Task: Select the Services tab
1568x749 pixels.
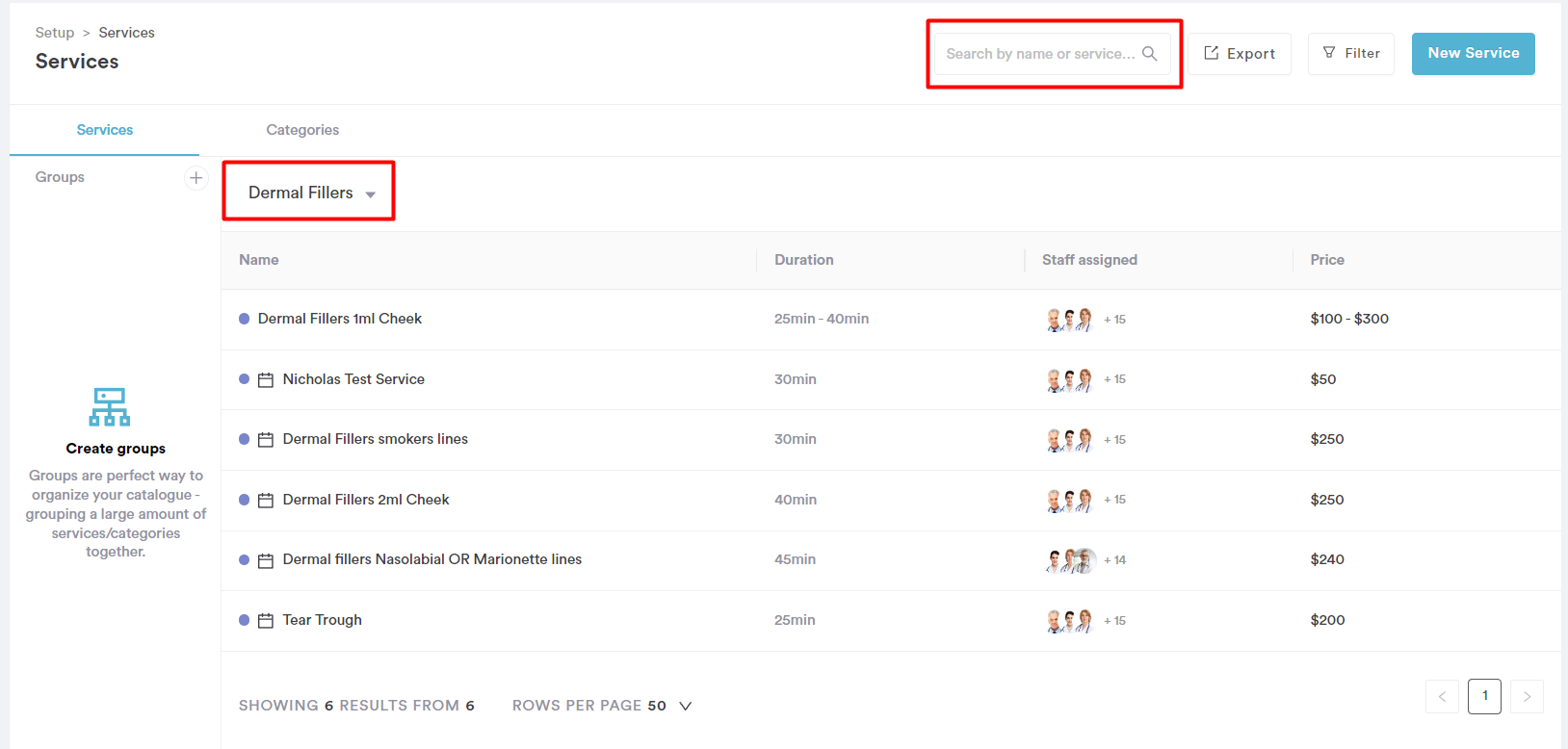Action: tap(105, 130)
